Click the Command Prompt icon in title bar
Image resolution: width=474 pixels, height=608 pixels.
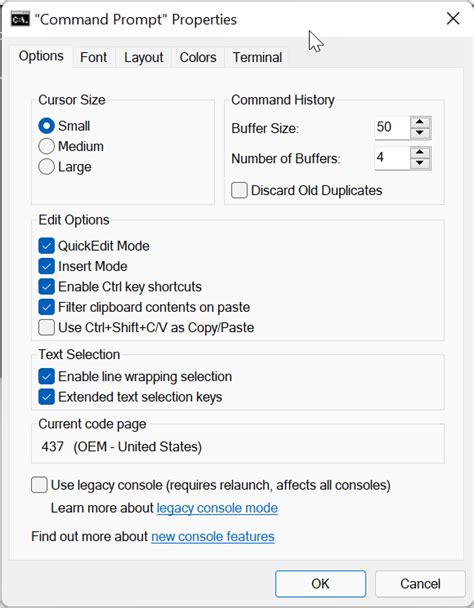coord(20,19)
